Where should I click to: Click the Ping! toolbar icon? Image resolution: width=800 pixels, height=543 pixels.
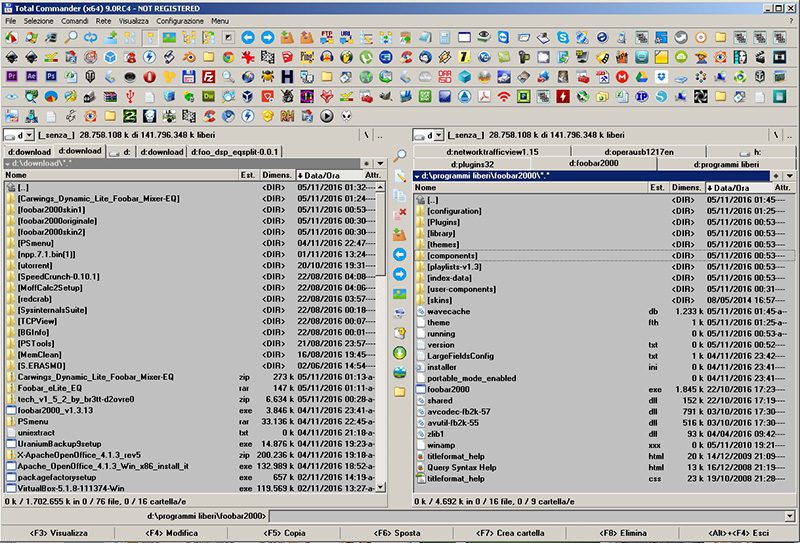tap(307, 57)
